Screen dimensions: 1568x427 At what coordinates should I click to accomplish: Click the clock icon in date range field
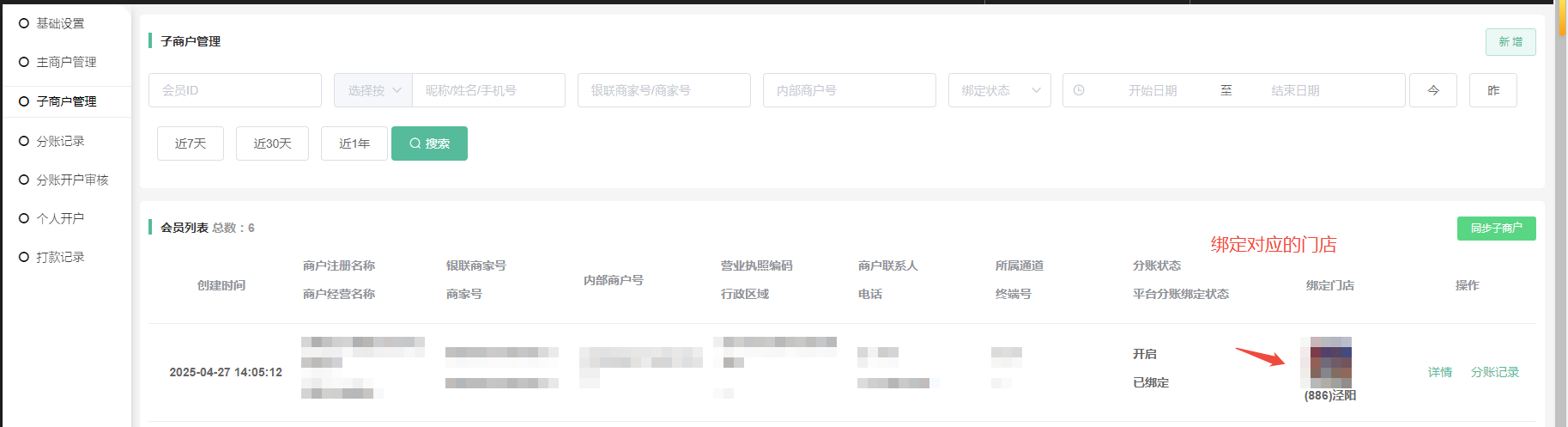1079,90
